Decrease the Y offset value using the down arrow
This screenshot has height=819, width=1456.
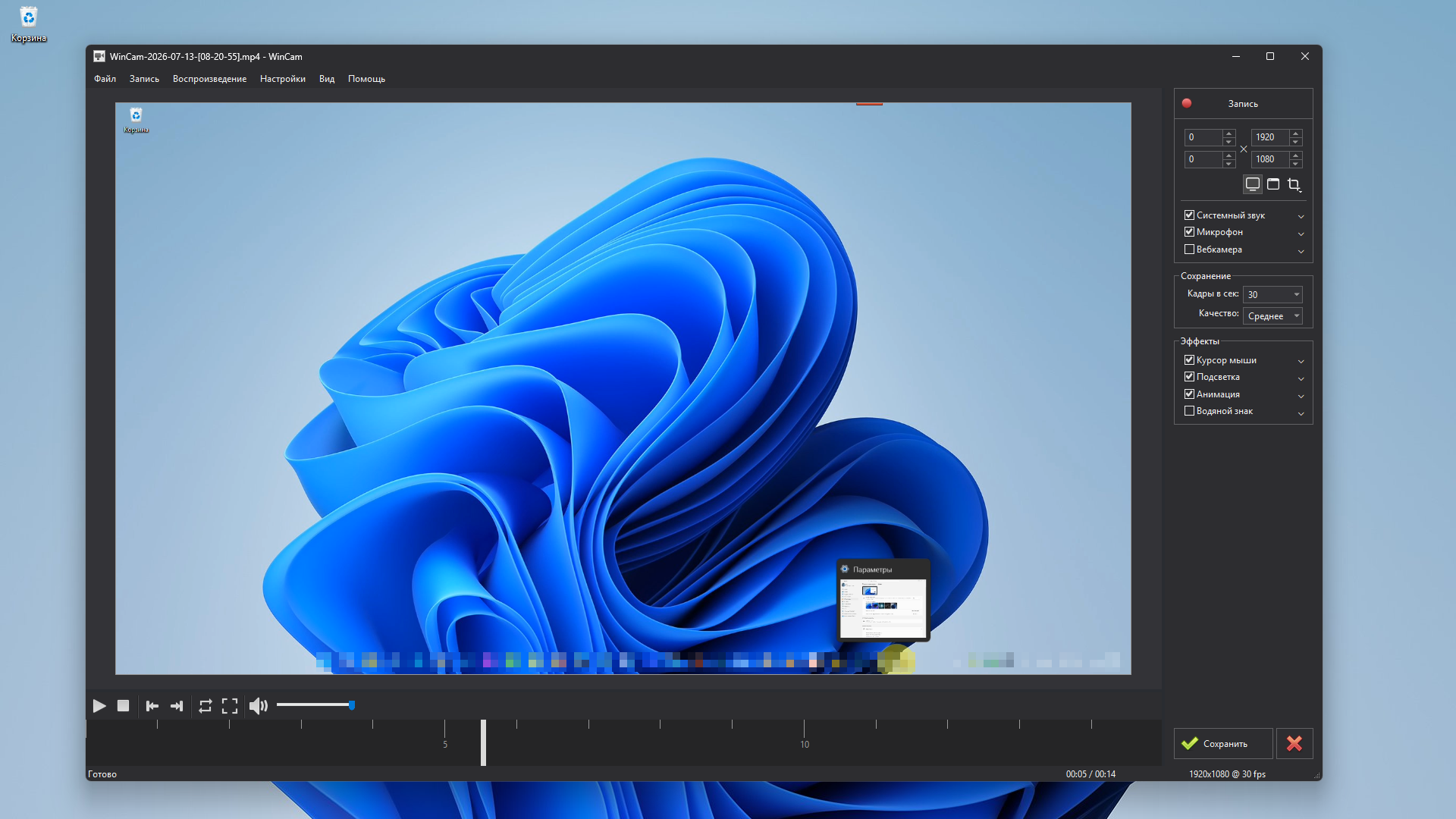tap(1229, 164)
